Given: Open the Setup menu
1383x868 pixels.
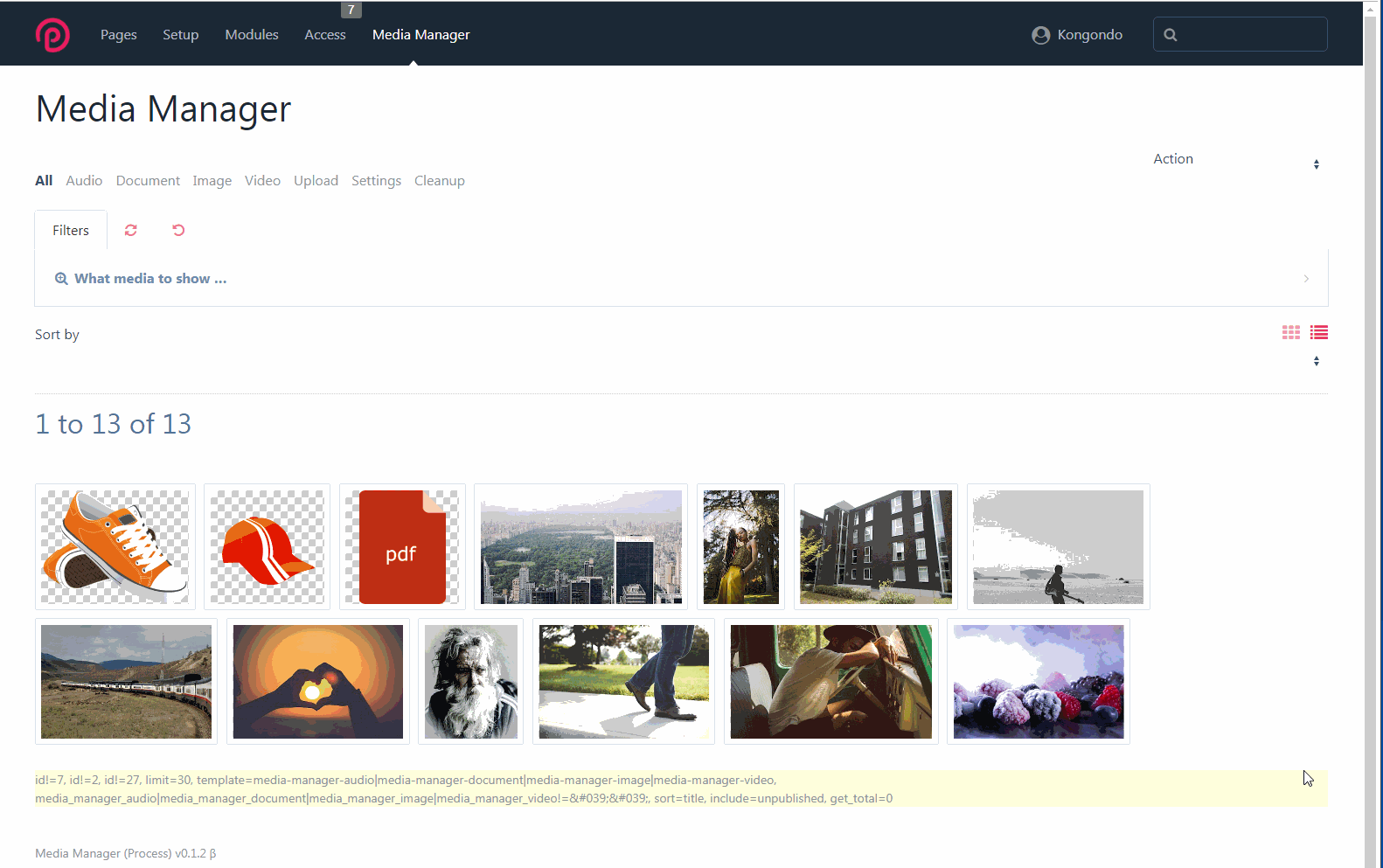Looking at the screenshot, I should 181,35.
